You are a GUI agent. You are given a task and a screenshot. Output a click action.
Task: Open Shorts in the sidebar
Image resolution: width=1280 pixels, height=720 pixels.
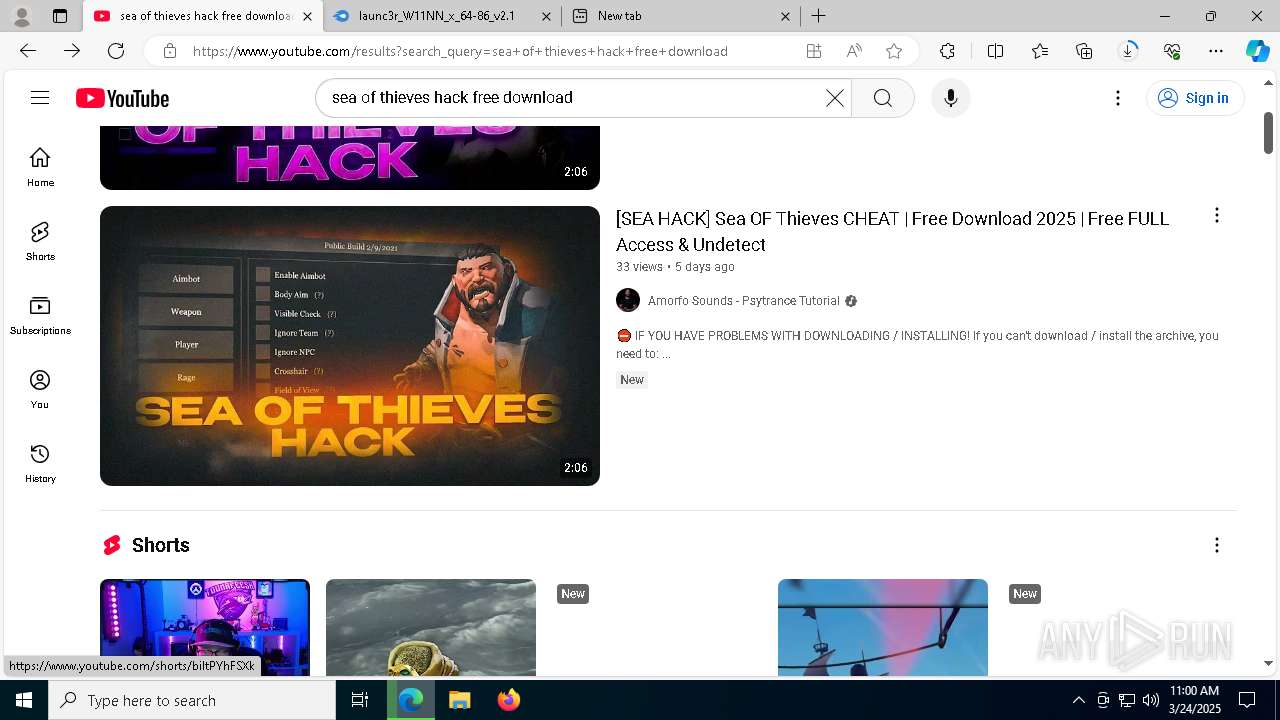(40, 241)
